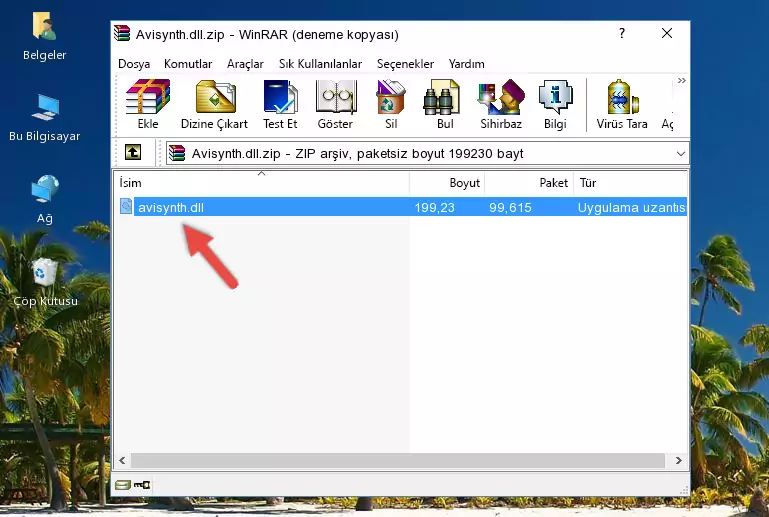The height and width of the screenshot is (517, 769).
Task: Sort by the Tür column header
Action: tap(630, 182)
